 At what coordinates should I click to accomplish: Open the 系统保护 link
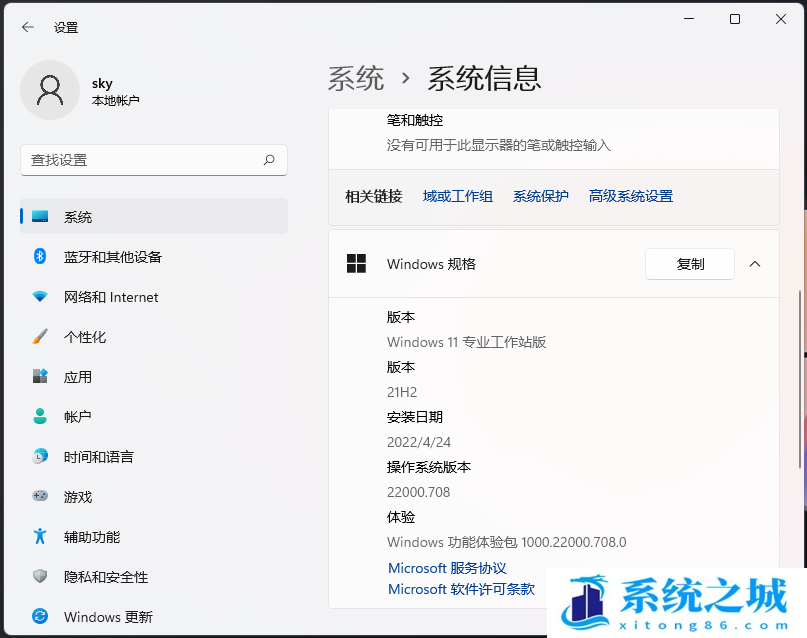coord(540,196)
